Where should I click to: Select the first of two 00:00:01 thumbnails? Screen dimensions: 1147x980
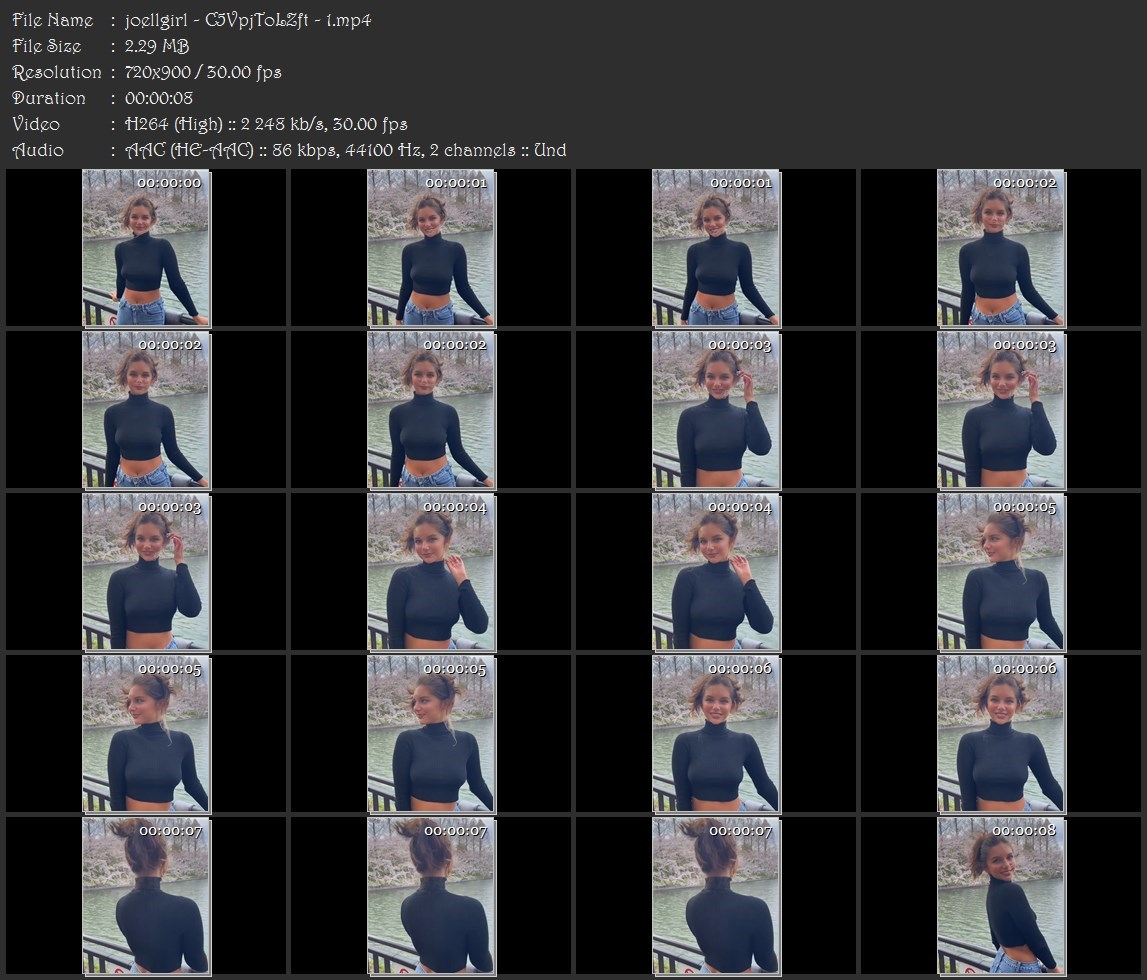(x=431, y=248)
